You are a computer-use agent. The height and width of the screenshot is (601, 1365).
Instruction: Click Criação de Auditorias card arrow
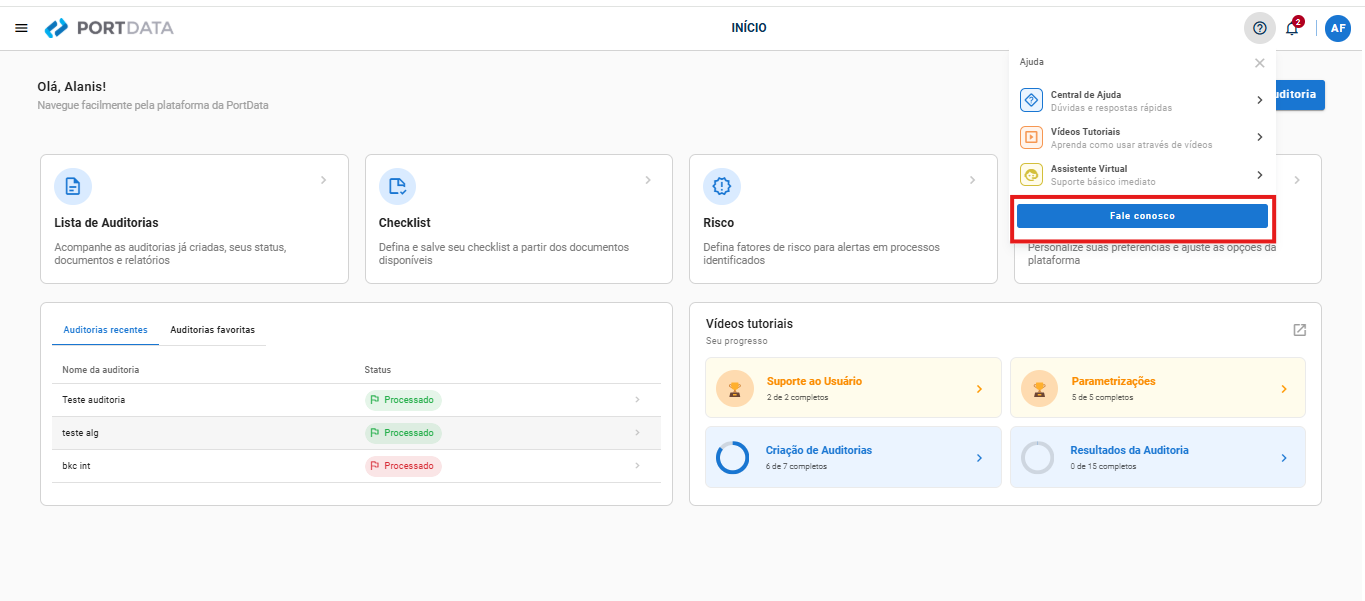tap(979, 458)
